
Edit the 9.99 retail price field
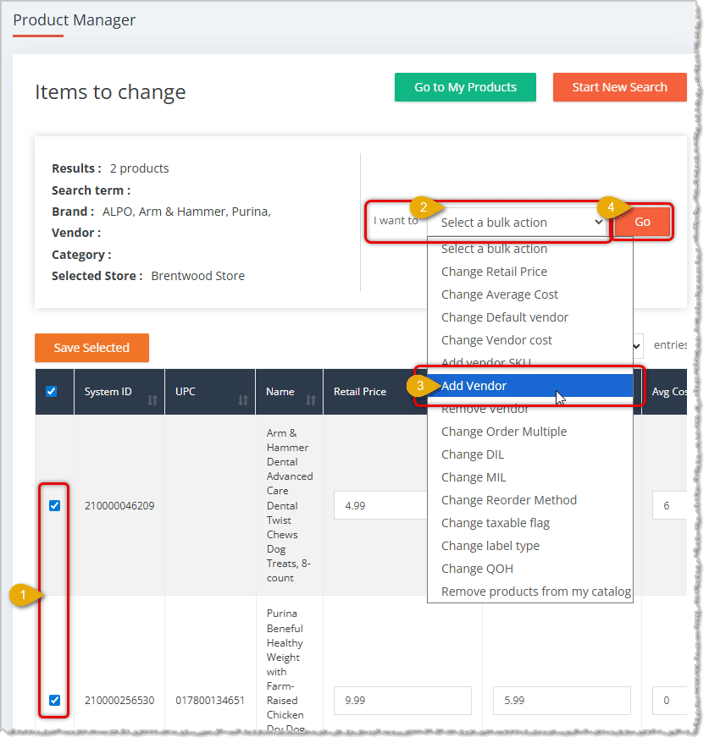coord(402,700)
